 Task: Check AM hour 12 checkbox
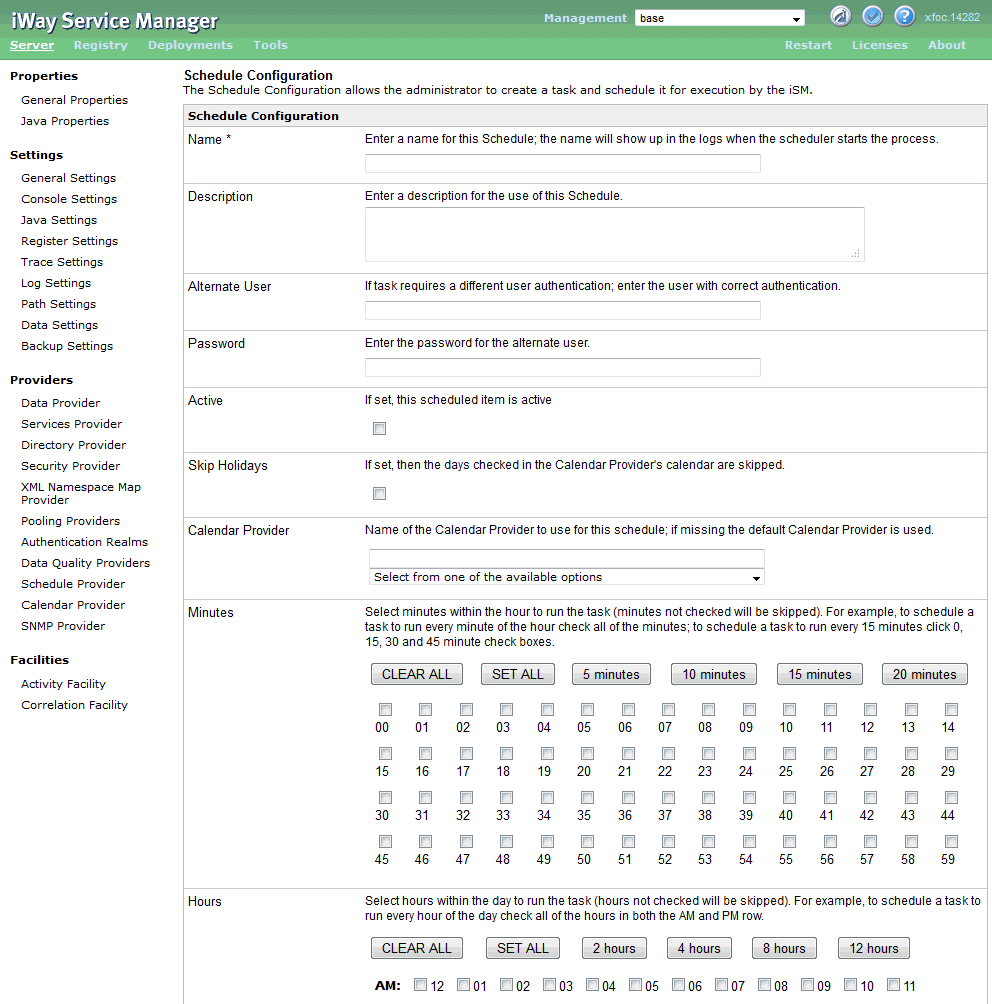(x=420, y=985)
